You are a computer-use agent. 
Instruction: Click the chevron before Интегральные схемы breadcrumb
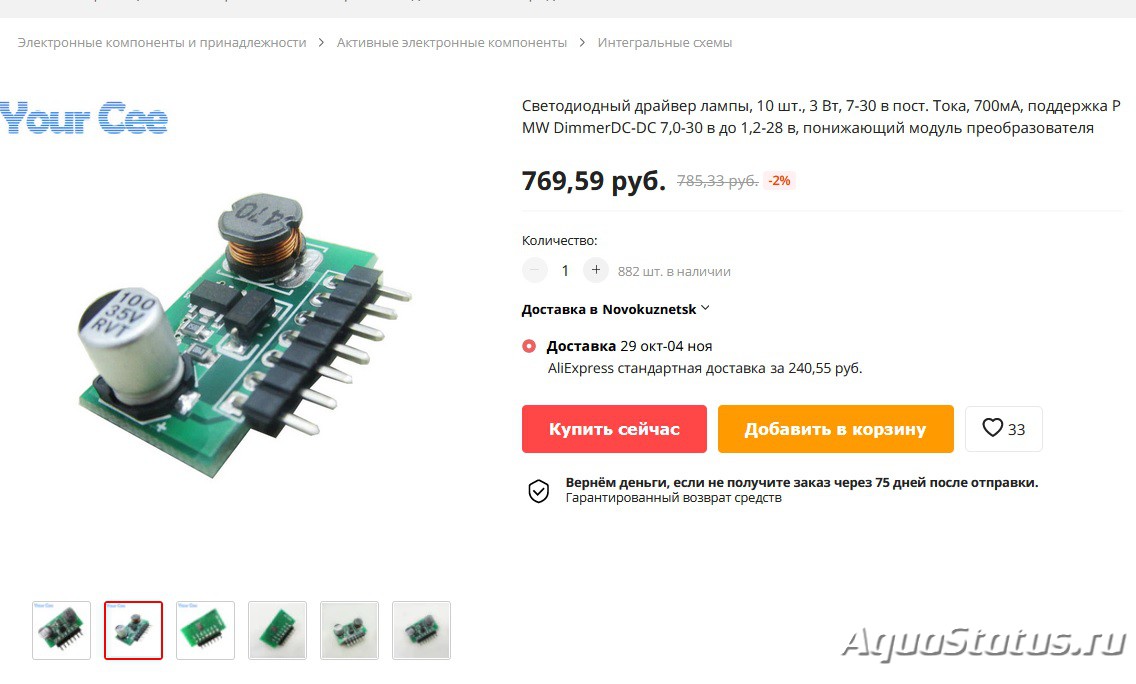click(582, 43)
